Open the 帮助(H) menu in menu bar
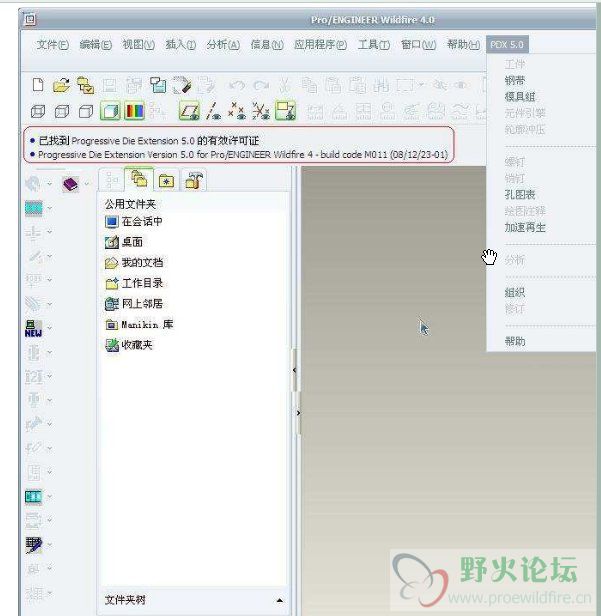The image size is (601, 616). coord(464,45)
